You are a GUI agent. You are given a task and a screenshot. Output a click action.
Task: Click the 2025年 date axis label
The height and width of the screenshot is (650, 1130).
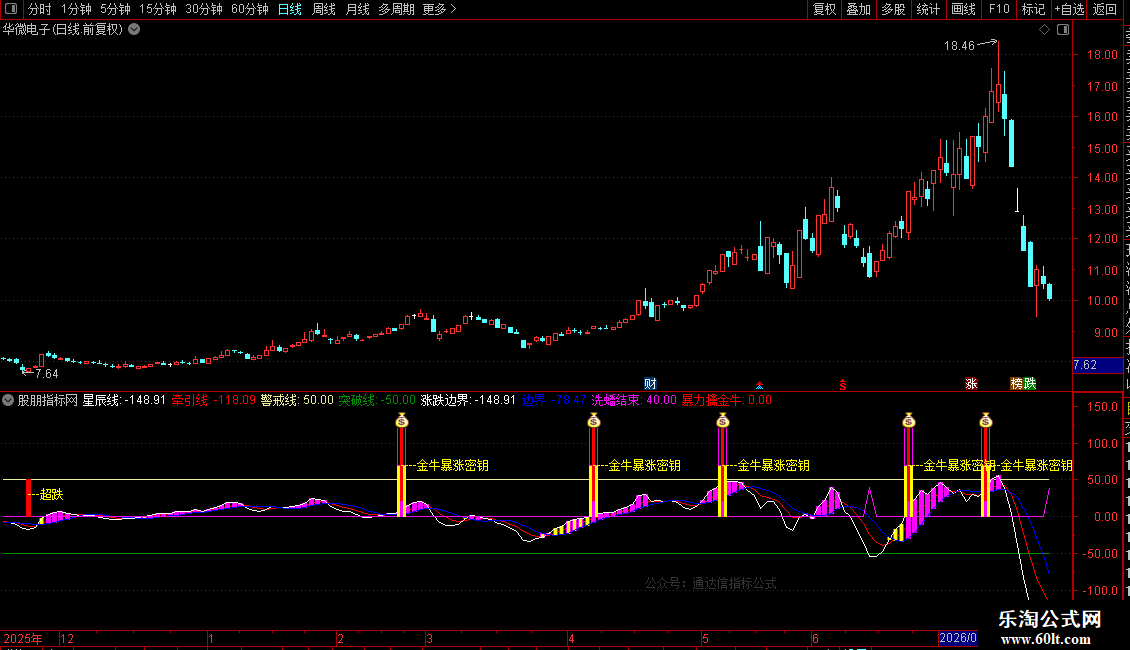(x=23, y=638)
